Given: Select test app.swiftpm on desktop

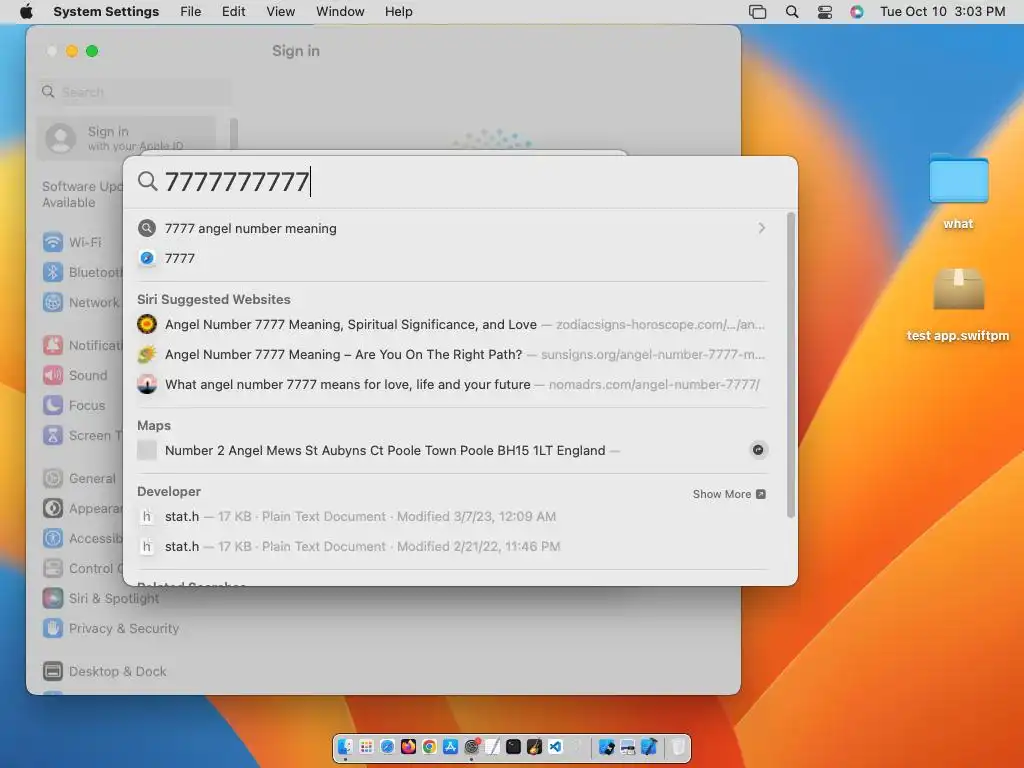Looking at the screenshot, I should (958, 304).
